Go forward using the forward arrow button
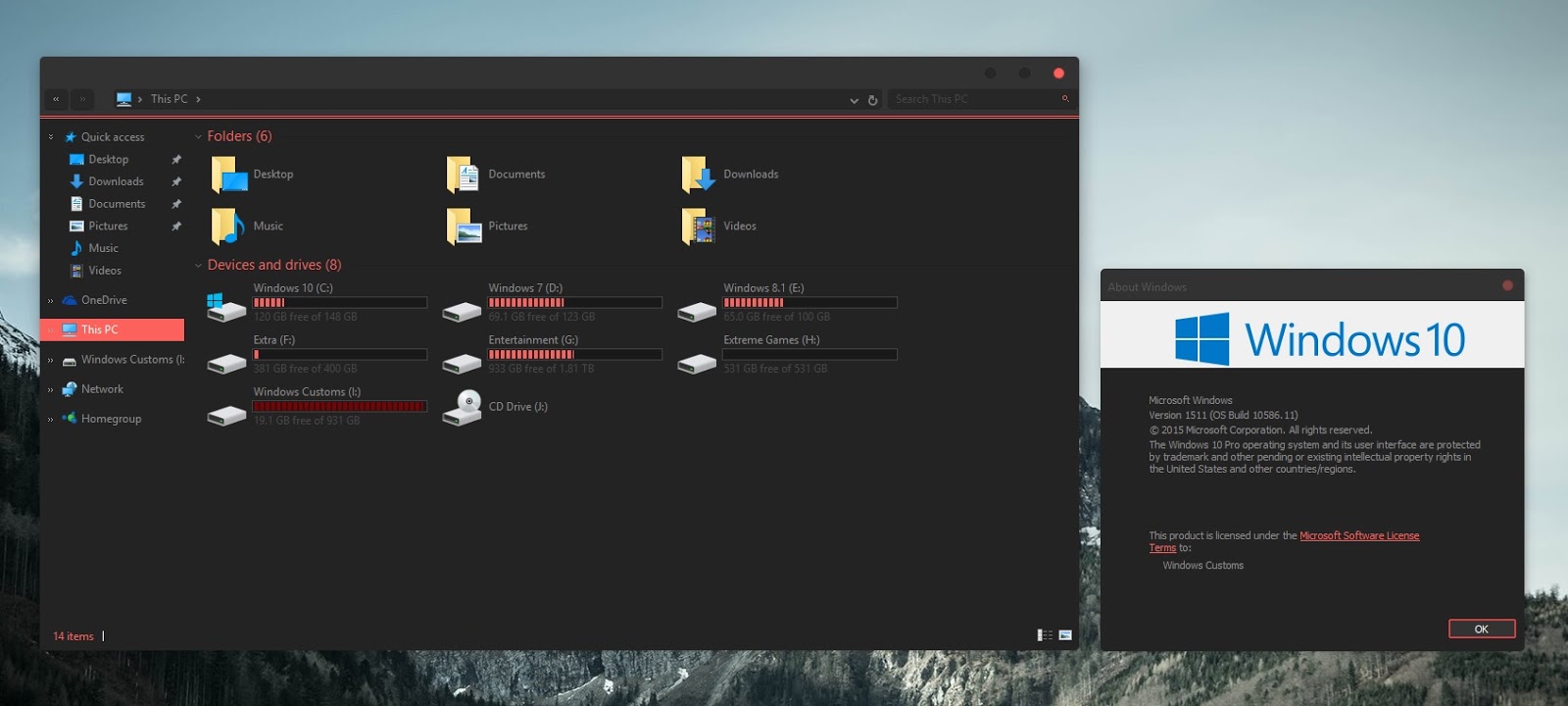The width and height of the screenshot is (1568, 706). coord(82,99)
